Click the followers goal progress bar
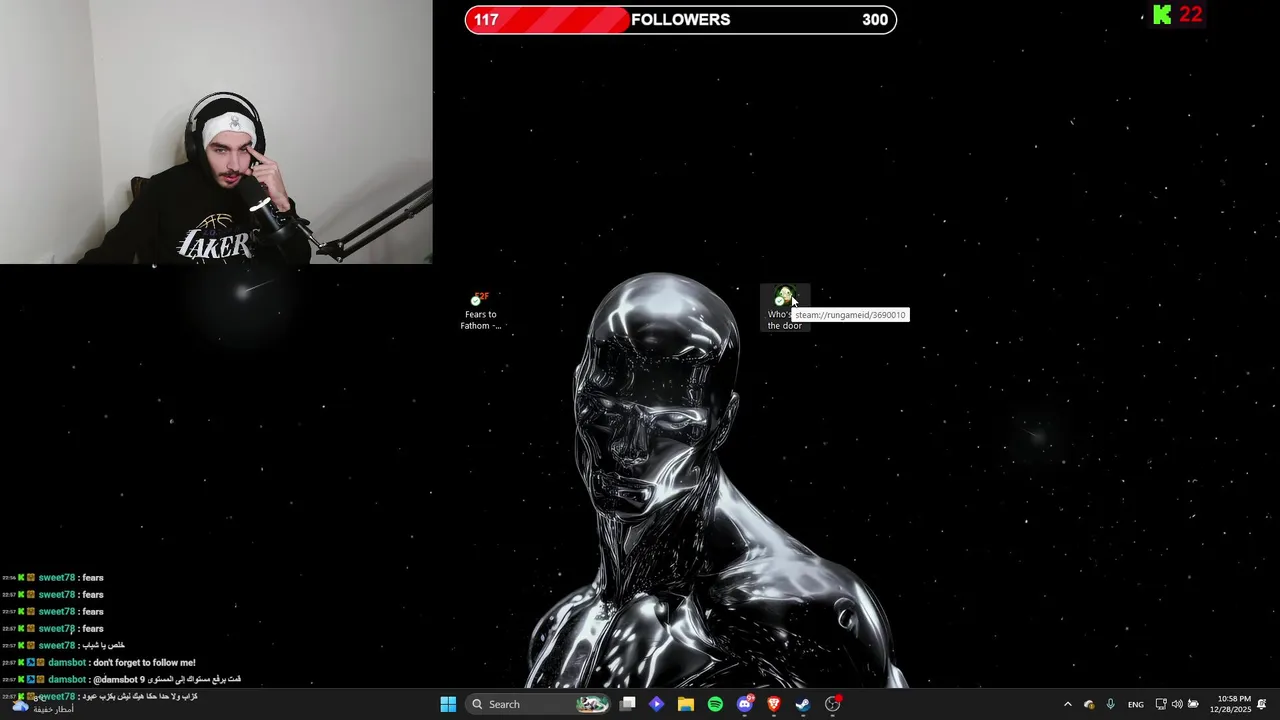The width and height of the screenshot is (1280, 720). pyautogui.click(x=681, y=20)
